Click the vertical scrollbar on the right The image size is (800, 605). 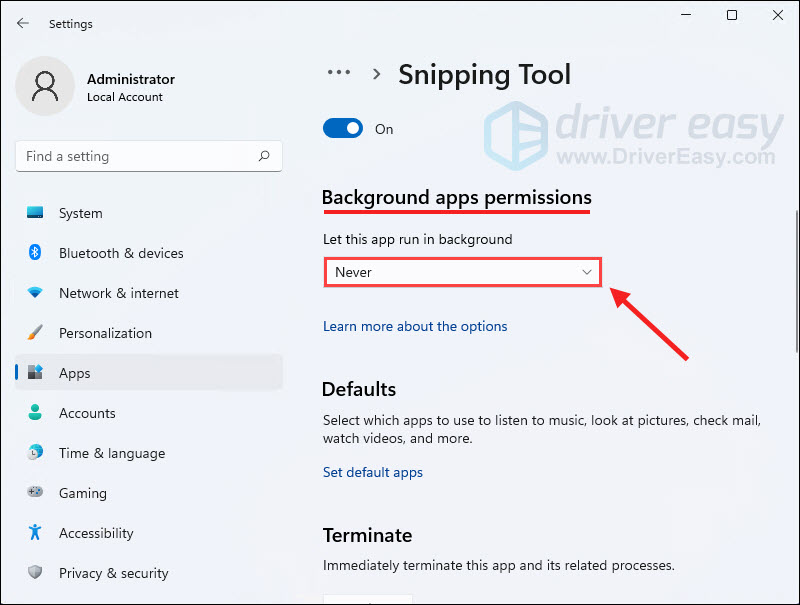(x=796, y=281)
